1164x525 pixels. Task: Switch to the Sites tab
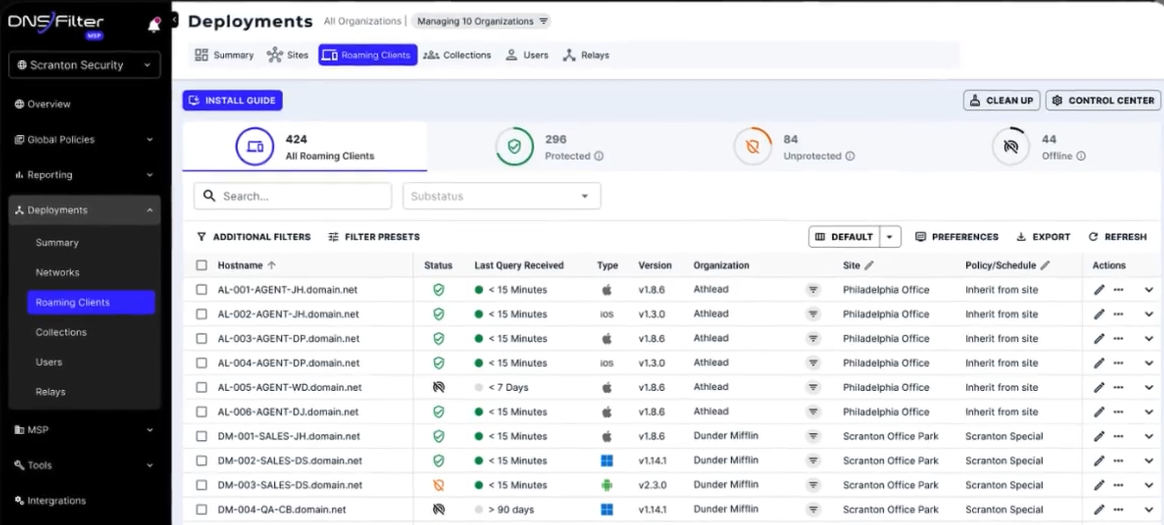click(287, 55)
